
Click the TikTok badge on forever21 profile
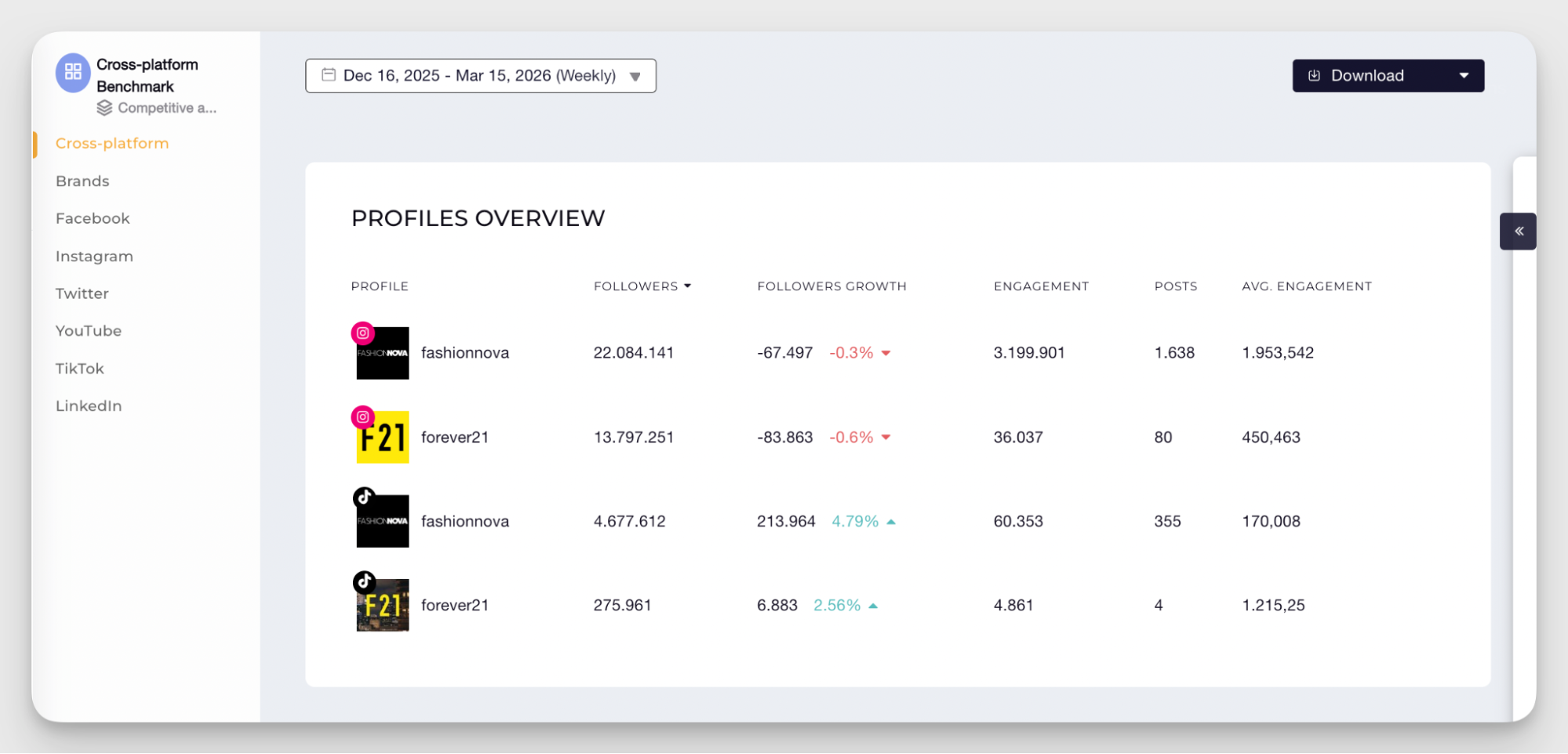[x=362, y=582]
